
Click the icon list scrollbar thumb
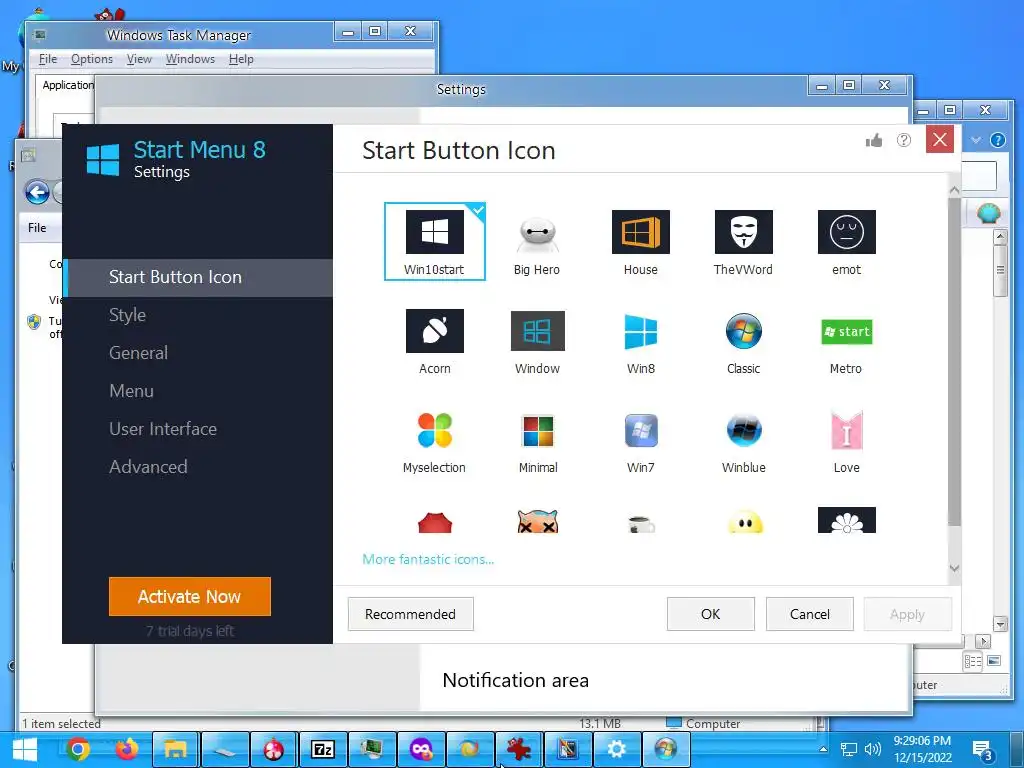(x=954, y=360)
